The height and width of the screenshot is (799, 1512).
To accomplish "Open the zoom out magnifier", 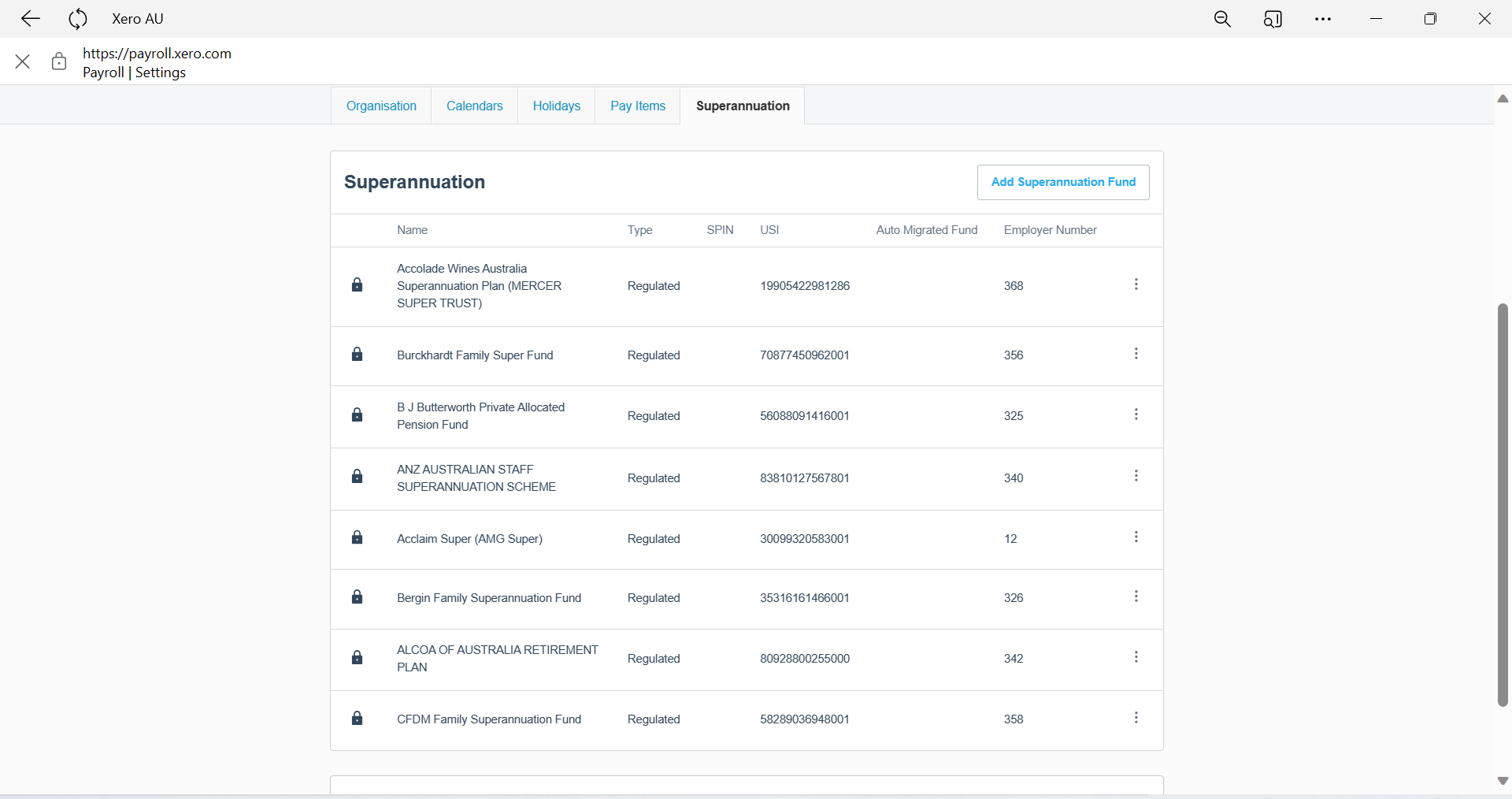I will (x=1222, y=19).
